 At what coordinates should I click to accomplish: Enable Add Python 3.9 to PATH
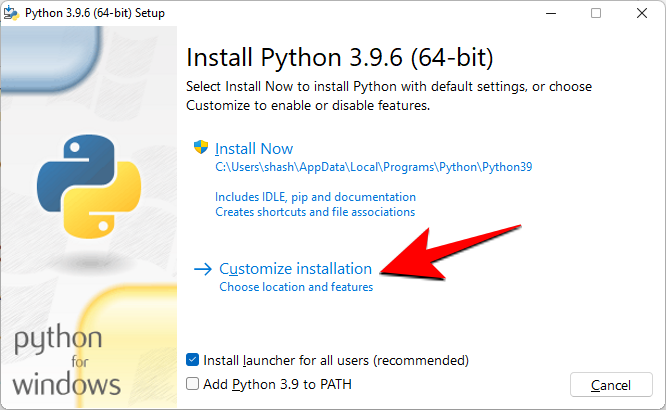coord(193,384)
